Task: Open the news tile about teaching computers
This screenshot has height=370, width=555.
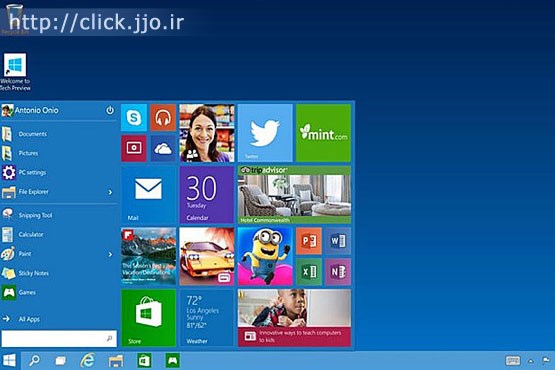Action: coord(294,318)
